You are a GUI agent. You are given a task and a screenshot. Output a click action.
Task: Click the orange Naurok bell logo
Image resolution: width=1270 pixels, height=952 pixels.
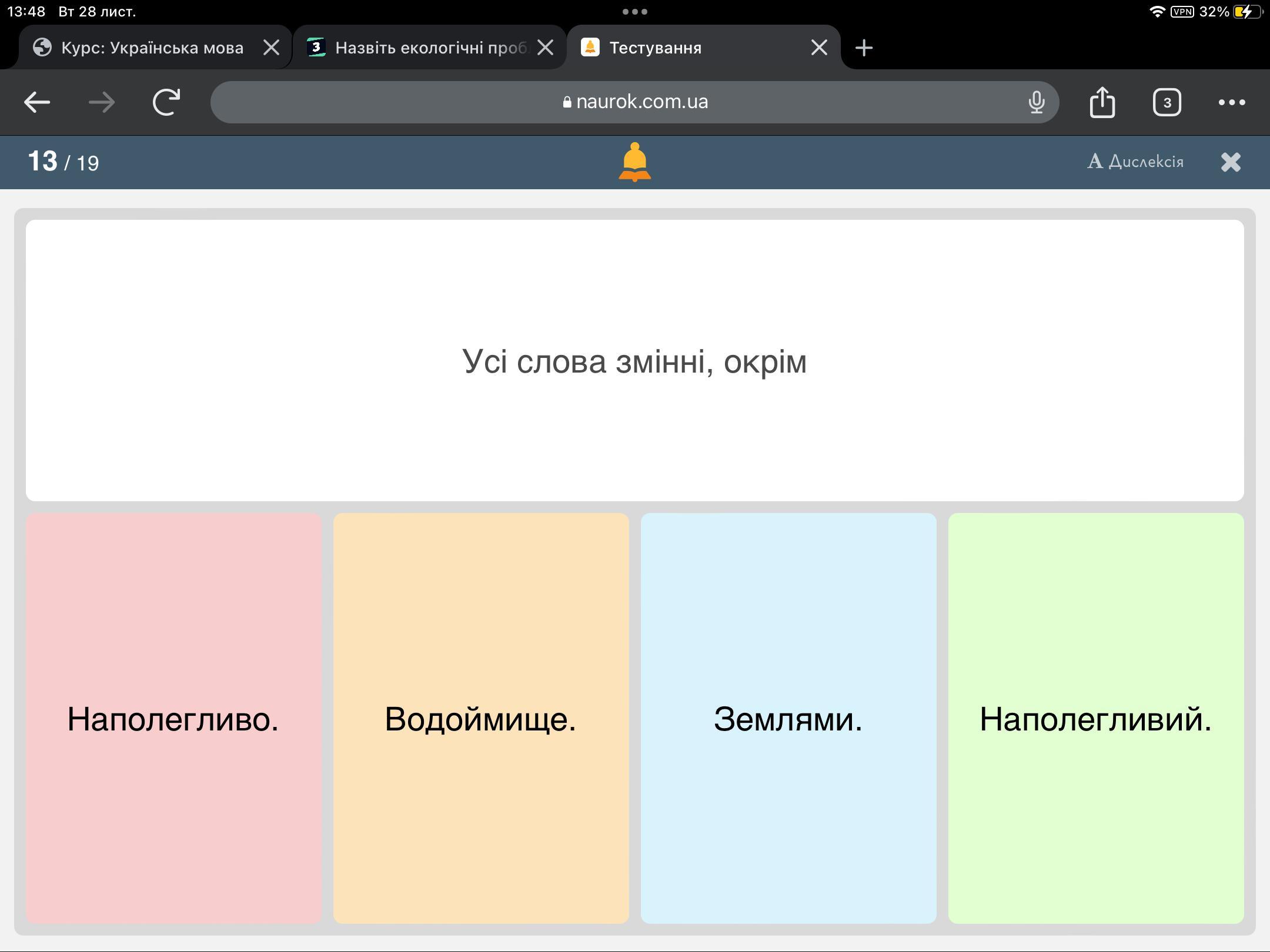634,162
